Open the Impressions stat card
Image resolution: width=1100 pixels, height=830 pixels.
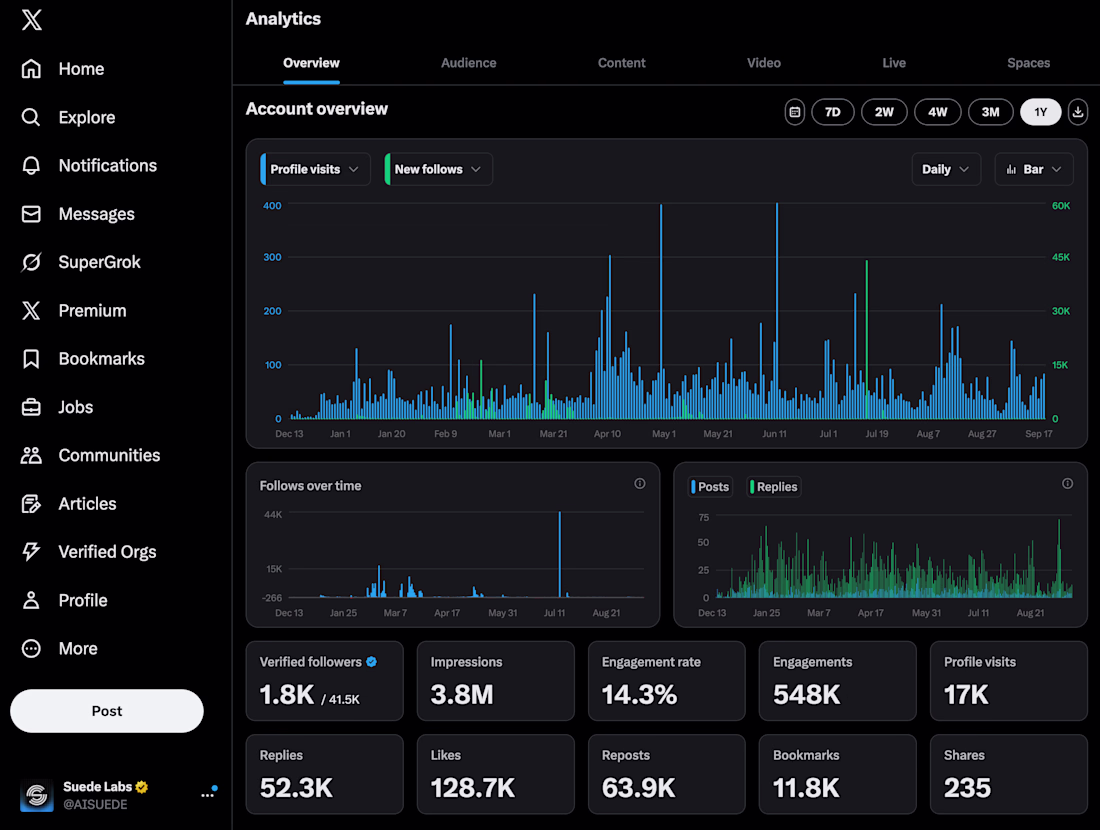coord(495,681)
